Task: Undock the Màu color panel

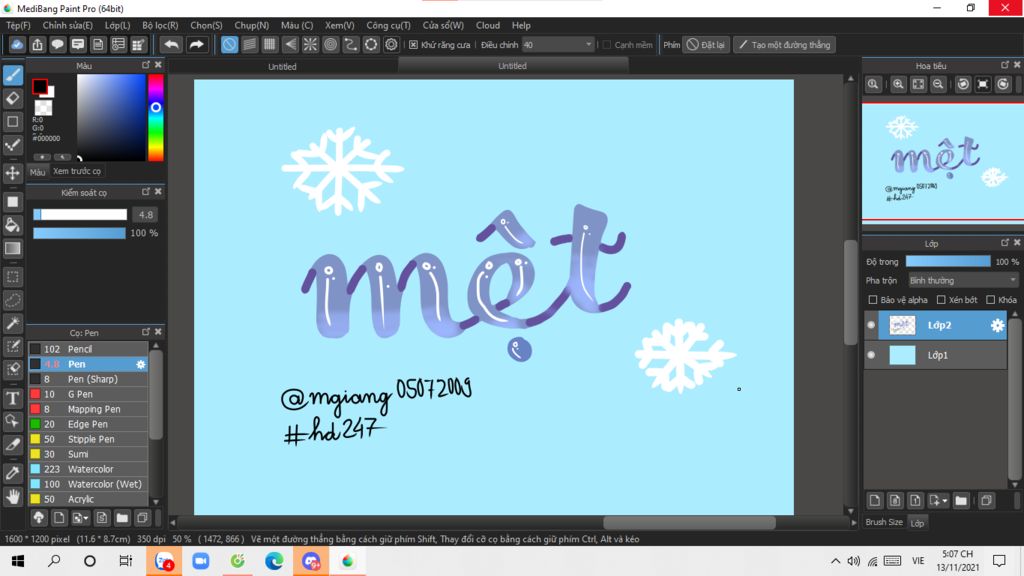Action: point(146,65)
